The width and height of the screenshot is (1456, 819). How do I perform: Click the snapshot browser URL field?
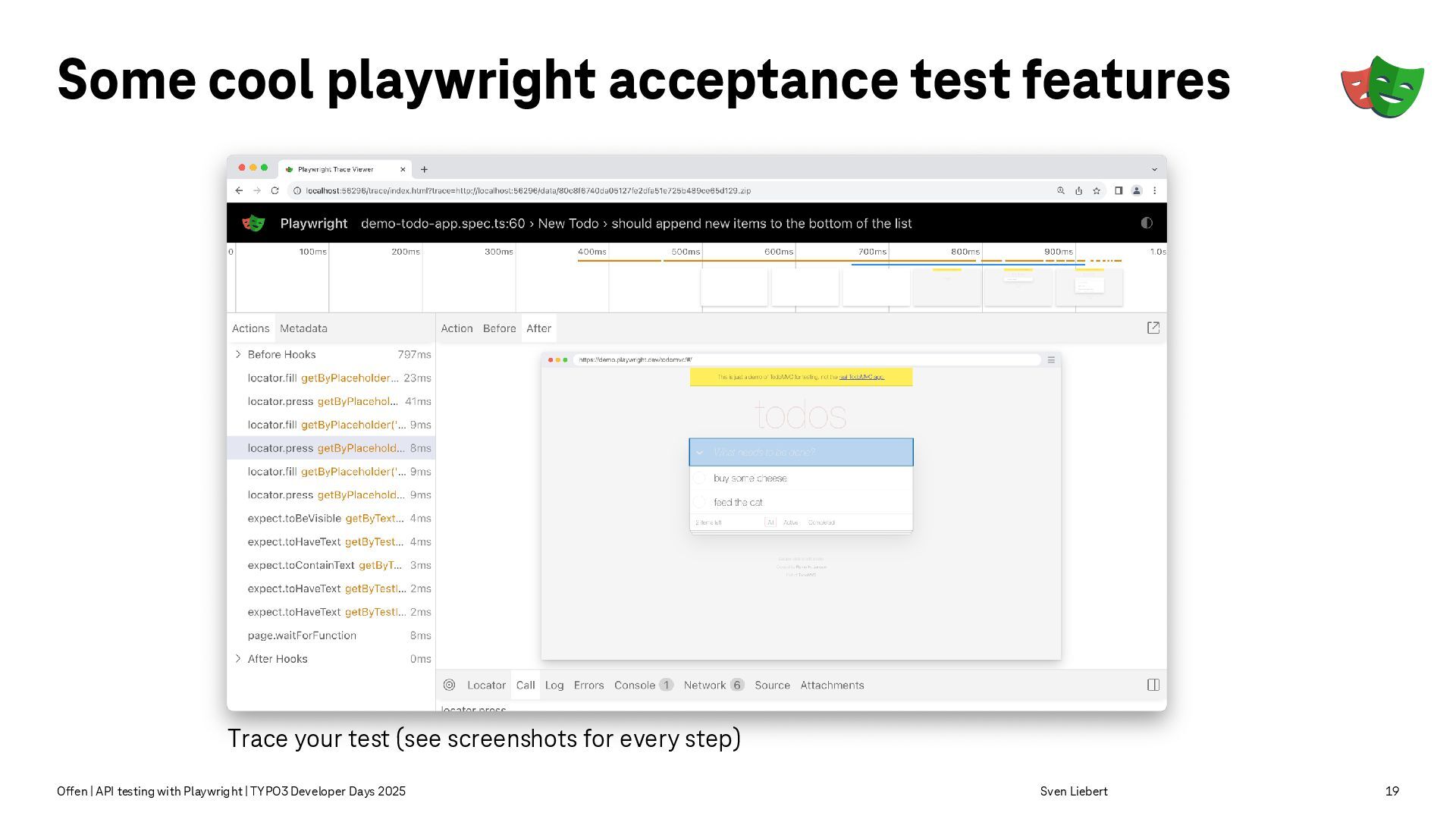(x=806, y=360)
